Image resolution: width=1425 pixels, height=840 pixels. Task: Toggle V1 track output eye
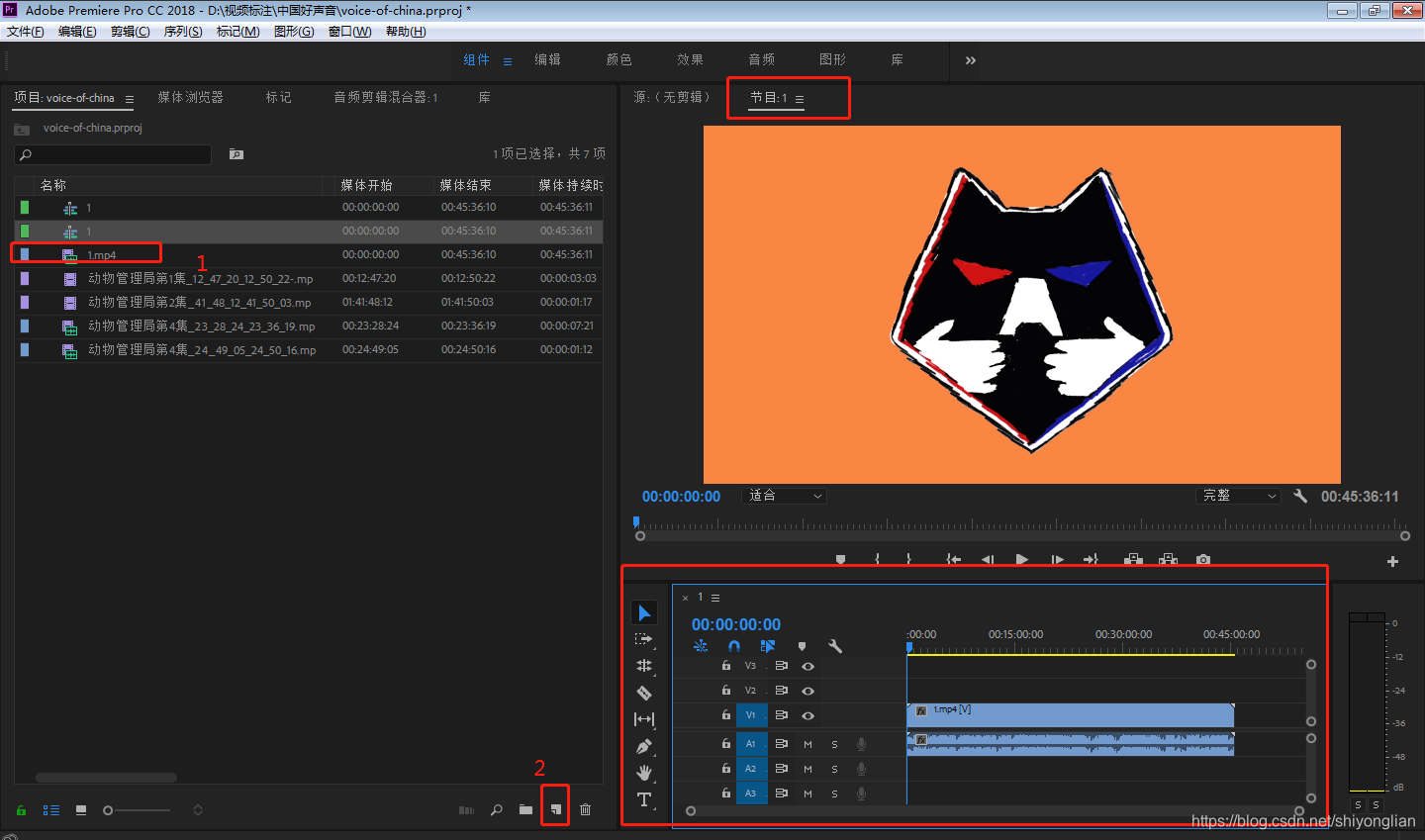pos(807,715)
